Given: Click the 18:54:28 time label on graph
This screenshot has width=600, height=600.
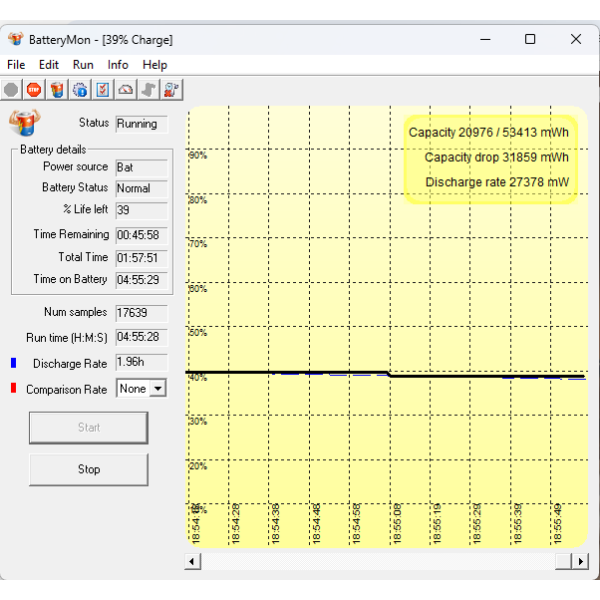Looking at the screenshot, I should click(x=236, y=523).
